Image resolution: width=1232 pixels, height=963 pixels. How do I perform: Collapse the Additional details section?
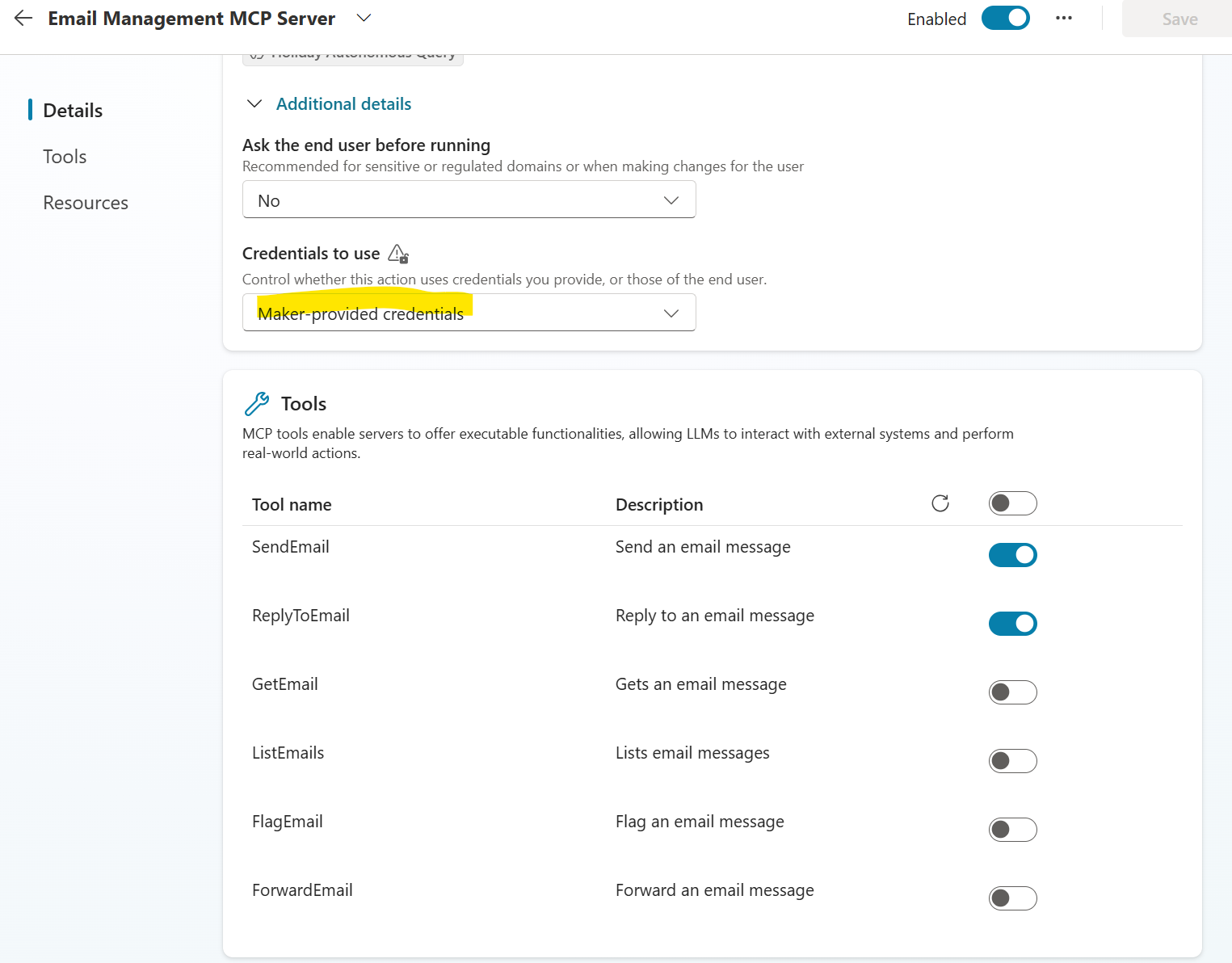[x=254, y=103]
